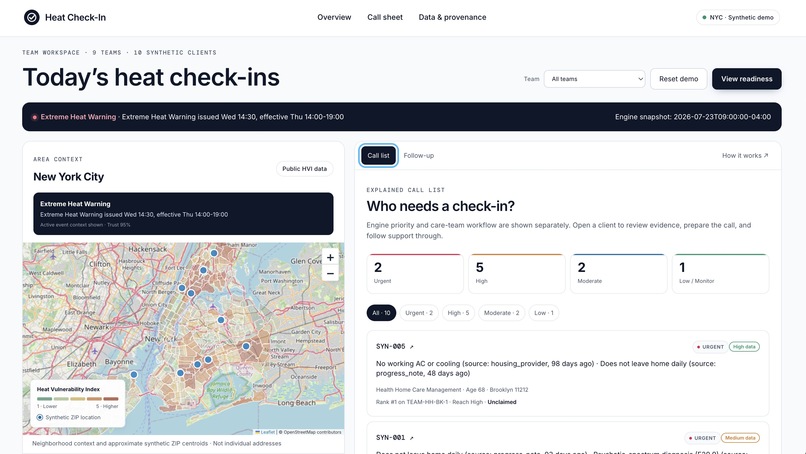Click the High count card showing 5
This screenshot has width=806, height=454.
coord(517,274)
